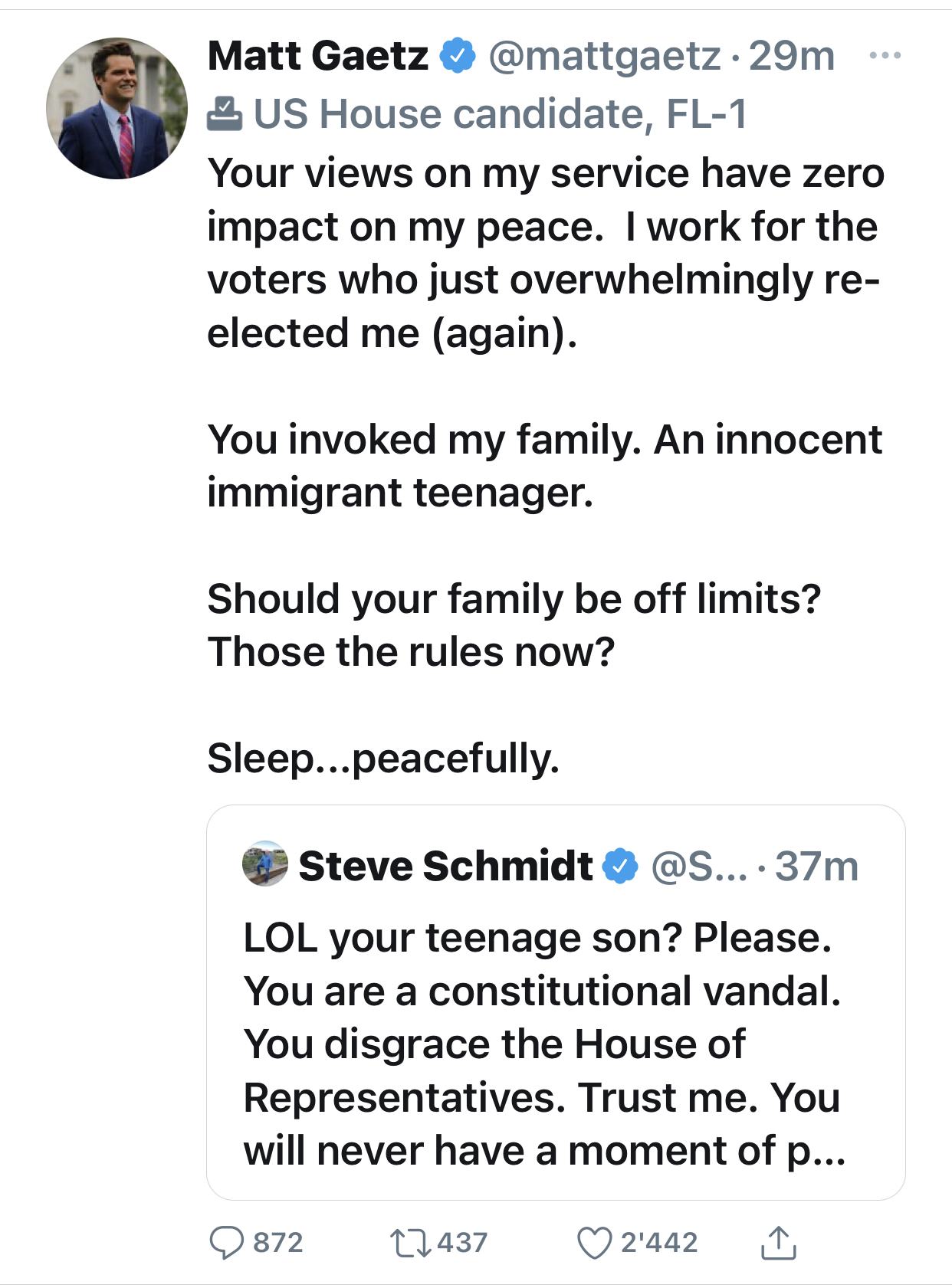Tap the reply speech bubble icon
The width and height of the screenshot is (952, 1288).
[x=227, y=1242]
